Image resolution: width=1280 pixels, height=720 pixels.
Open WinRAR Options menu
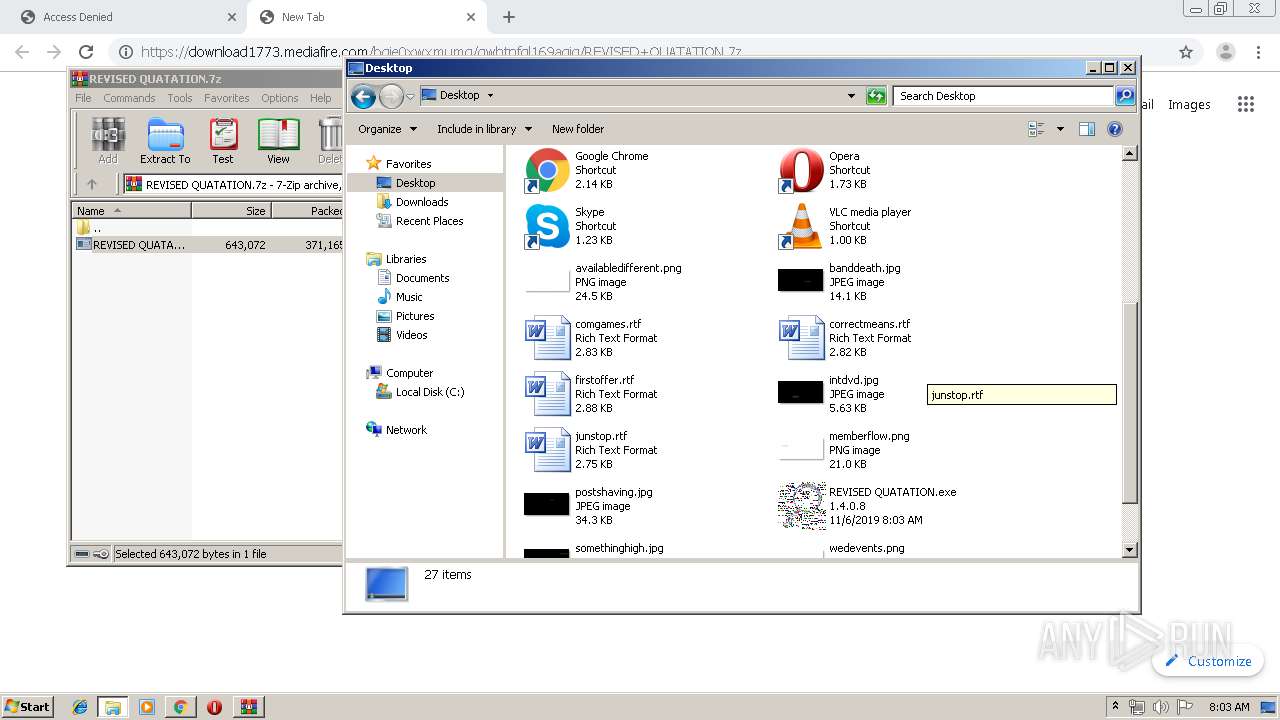[280, 98]
